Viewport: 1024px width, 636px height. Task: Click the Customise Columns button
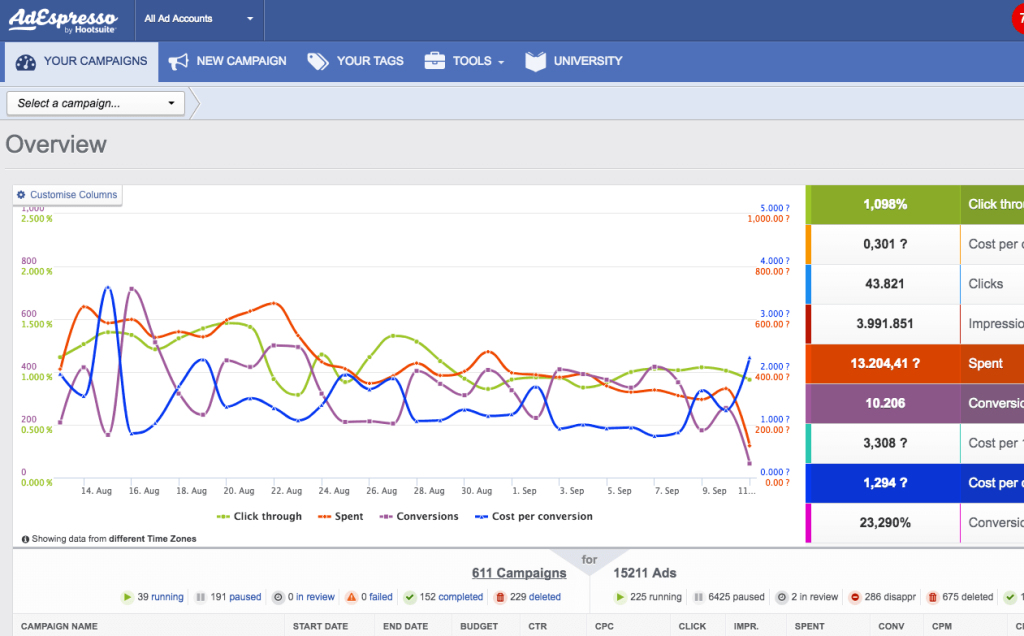point(67,195)
